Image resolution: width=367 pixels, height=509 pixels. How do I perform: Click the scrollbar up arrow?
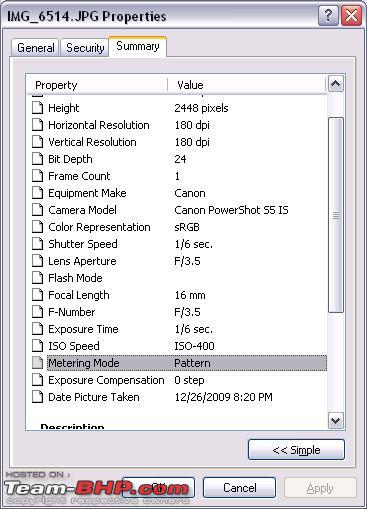[335, 83]
